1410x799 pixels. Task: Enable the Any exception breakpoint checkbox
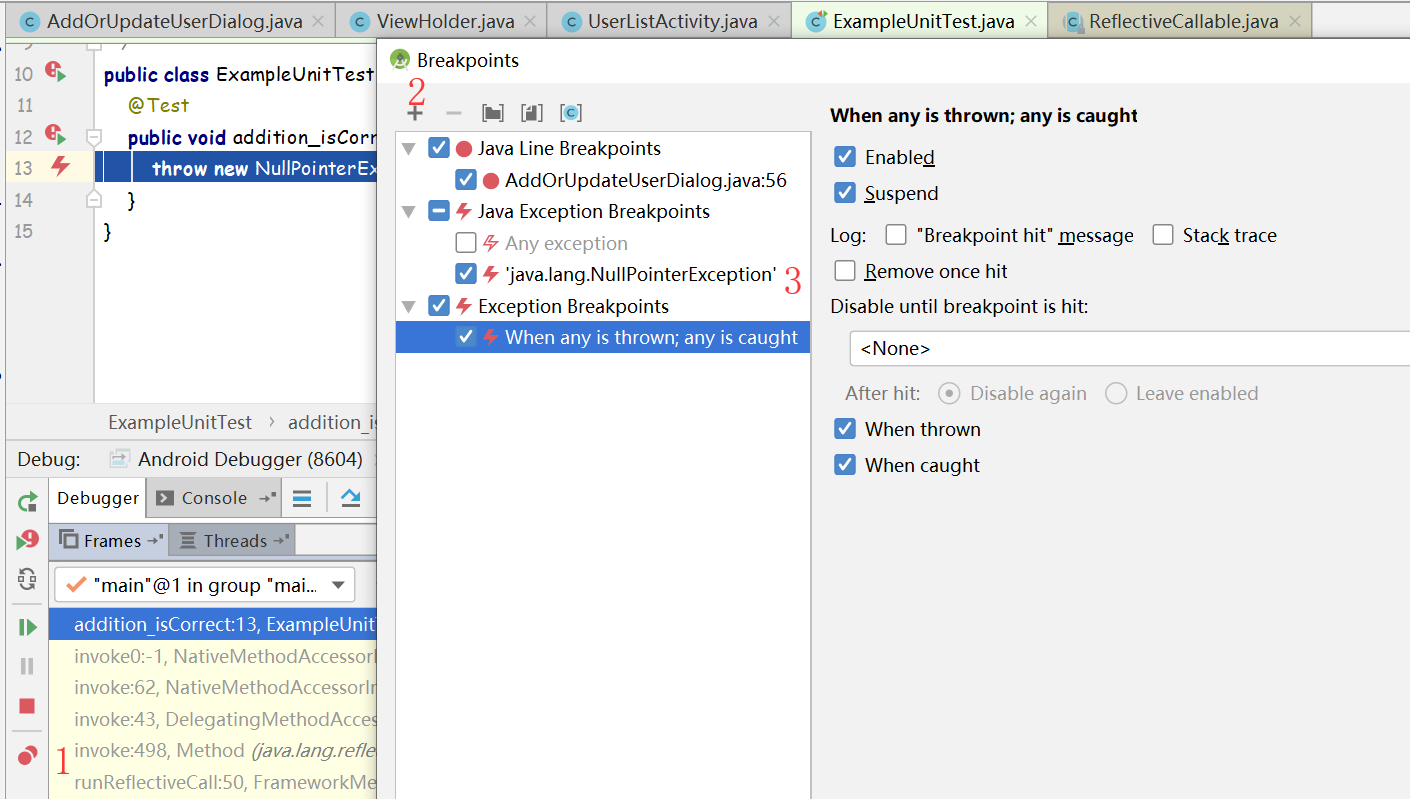click(466, 243)
